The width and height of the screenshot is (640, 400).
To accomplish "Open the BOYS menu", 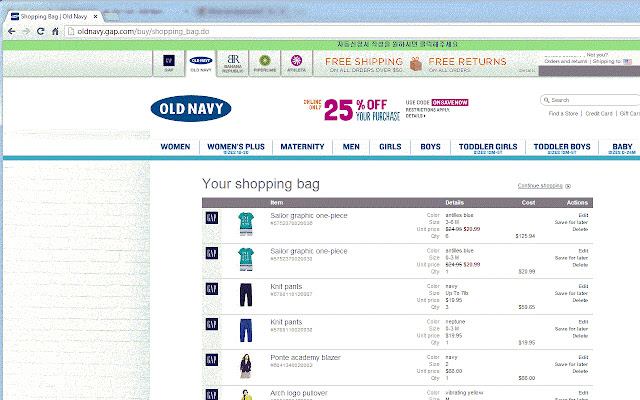I will point(431,147).
